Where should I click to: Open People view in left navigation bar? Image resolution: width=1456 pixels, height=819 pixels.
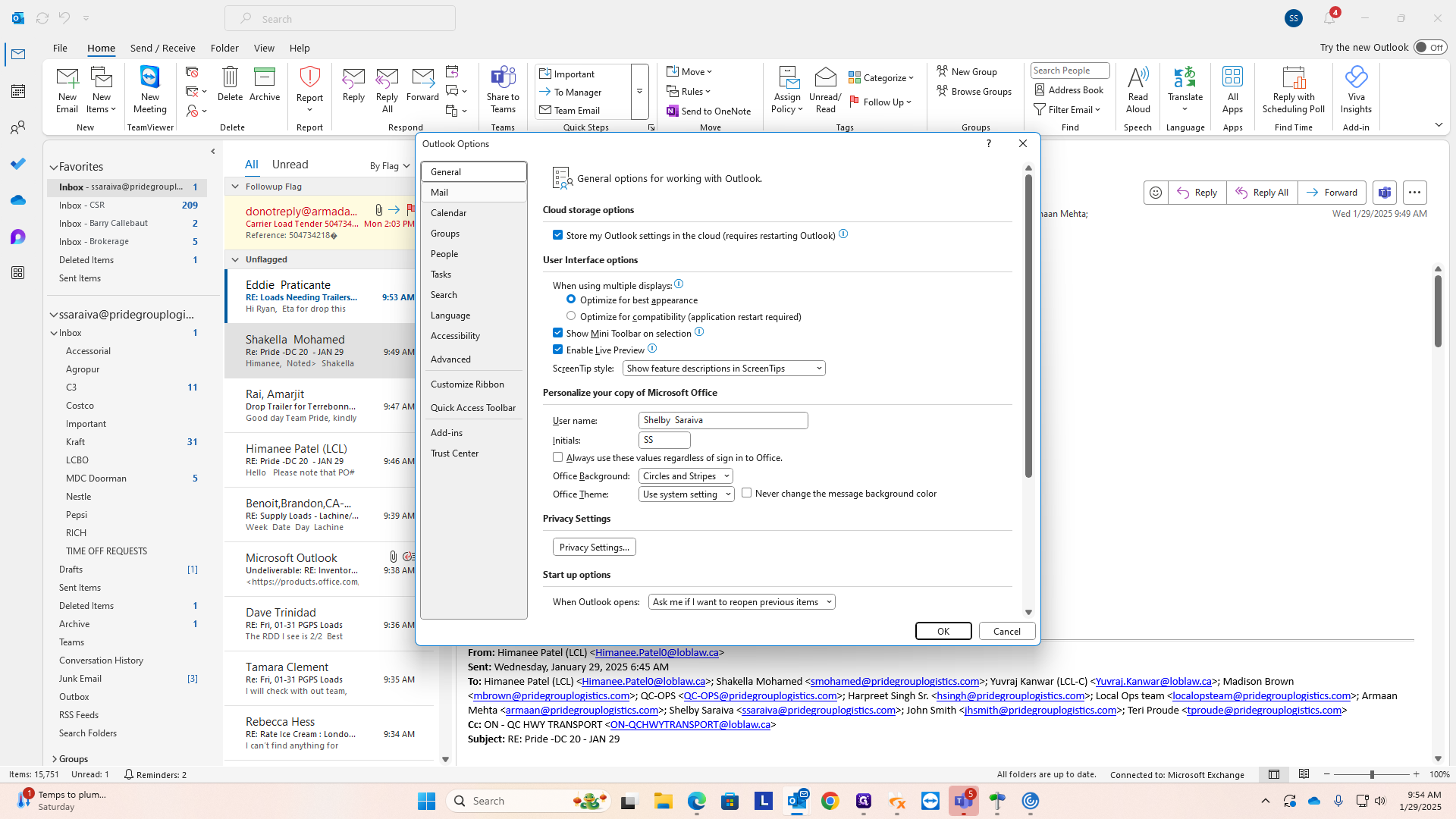[x=18, y=127]
